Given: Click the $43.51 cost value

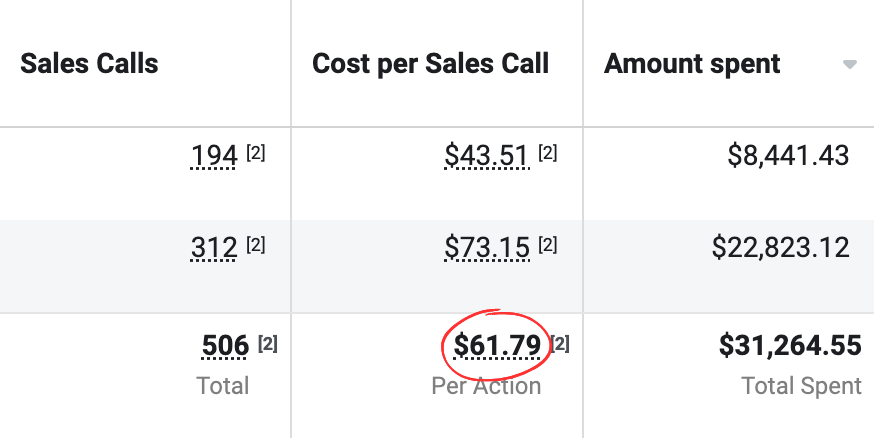Looking at the screenshot, I should 486,156.
